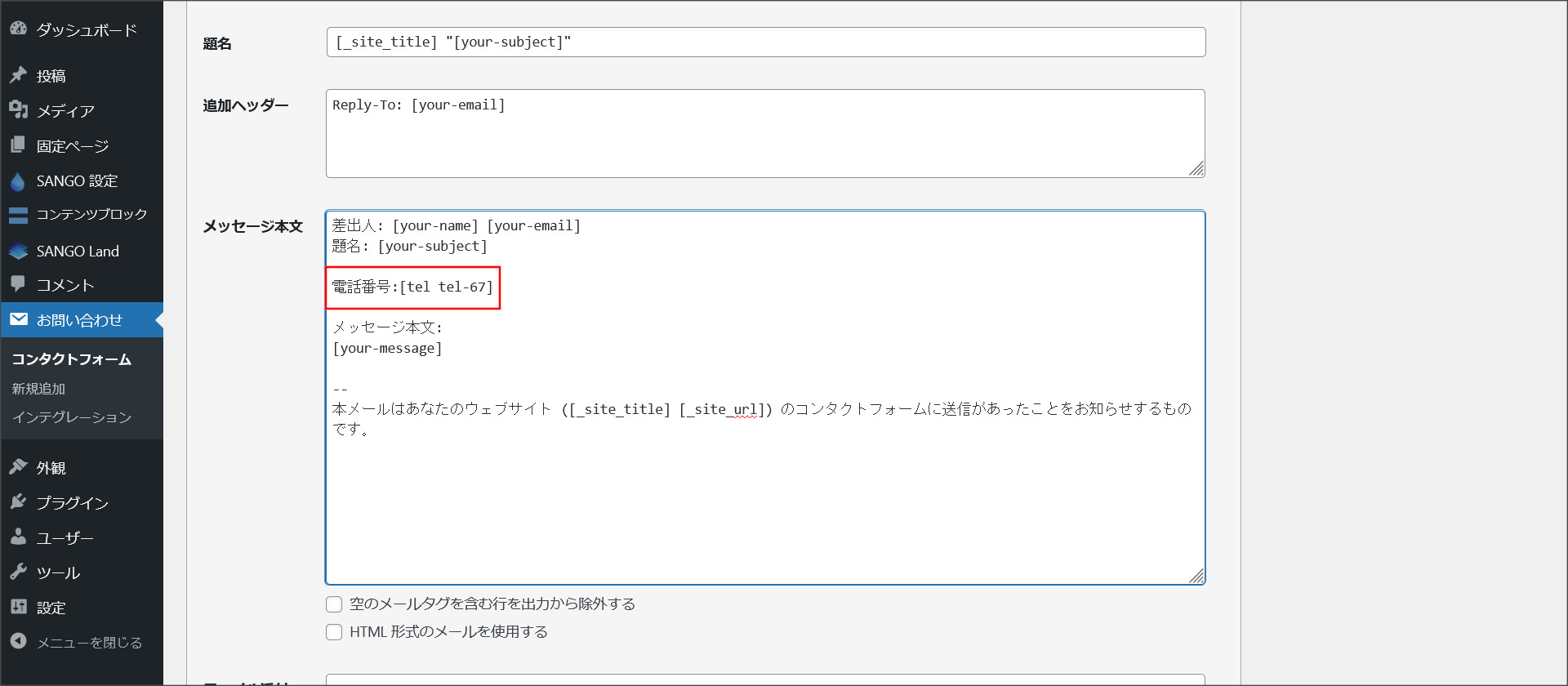This screenshot has height=686, width=1568.
Task: Open the お問い合わせ menu item
Action: [x=79, y=320]
